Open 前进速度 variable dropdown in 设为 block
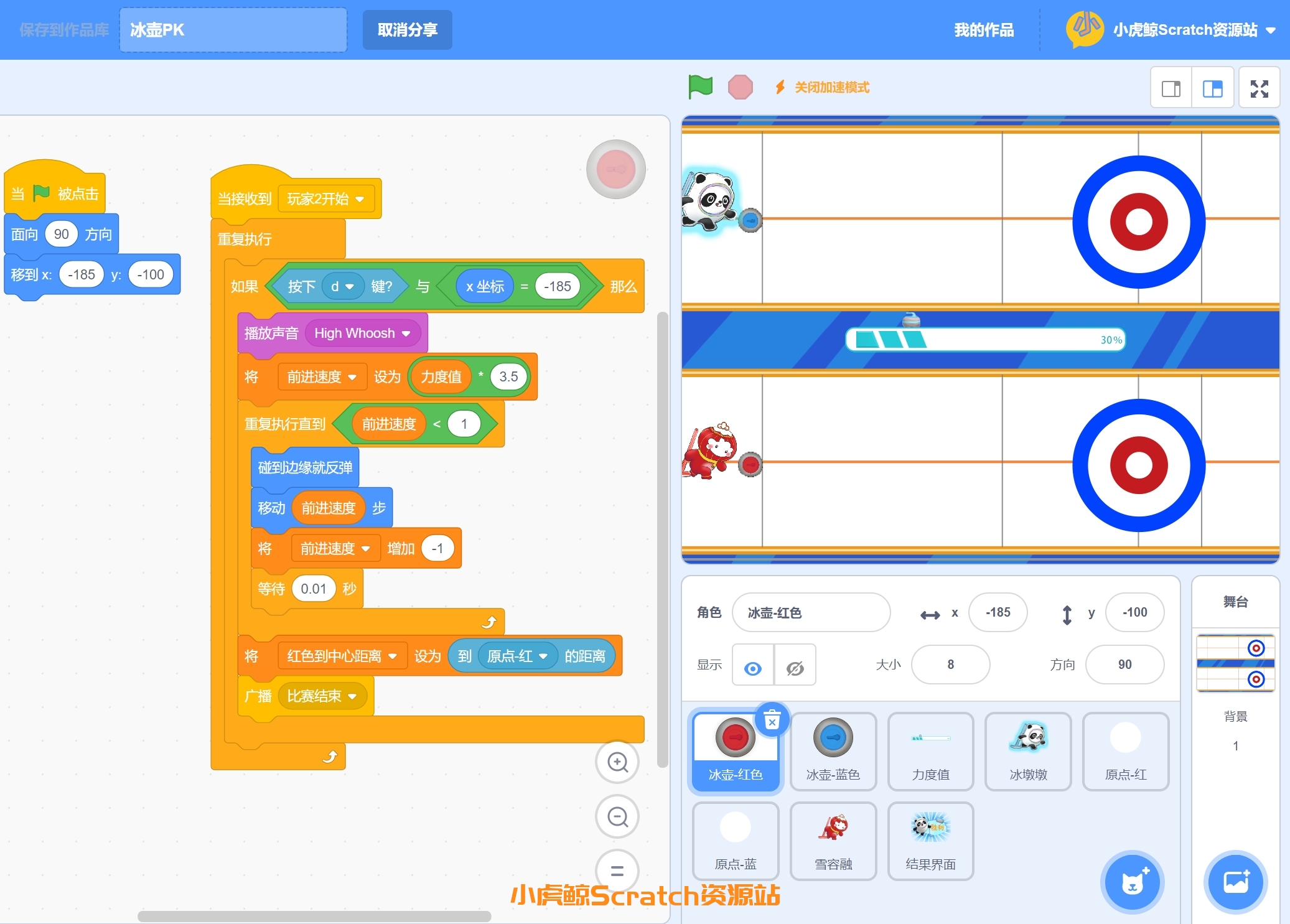The height and width of the screenshot is (924, 1290). pos(322,377)
